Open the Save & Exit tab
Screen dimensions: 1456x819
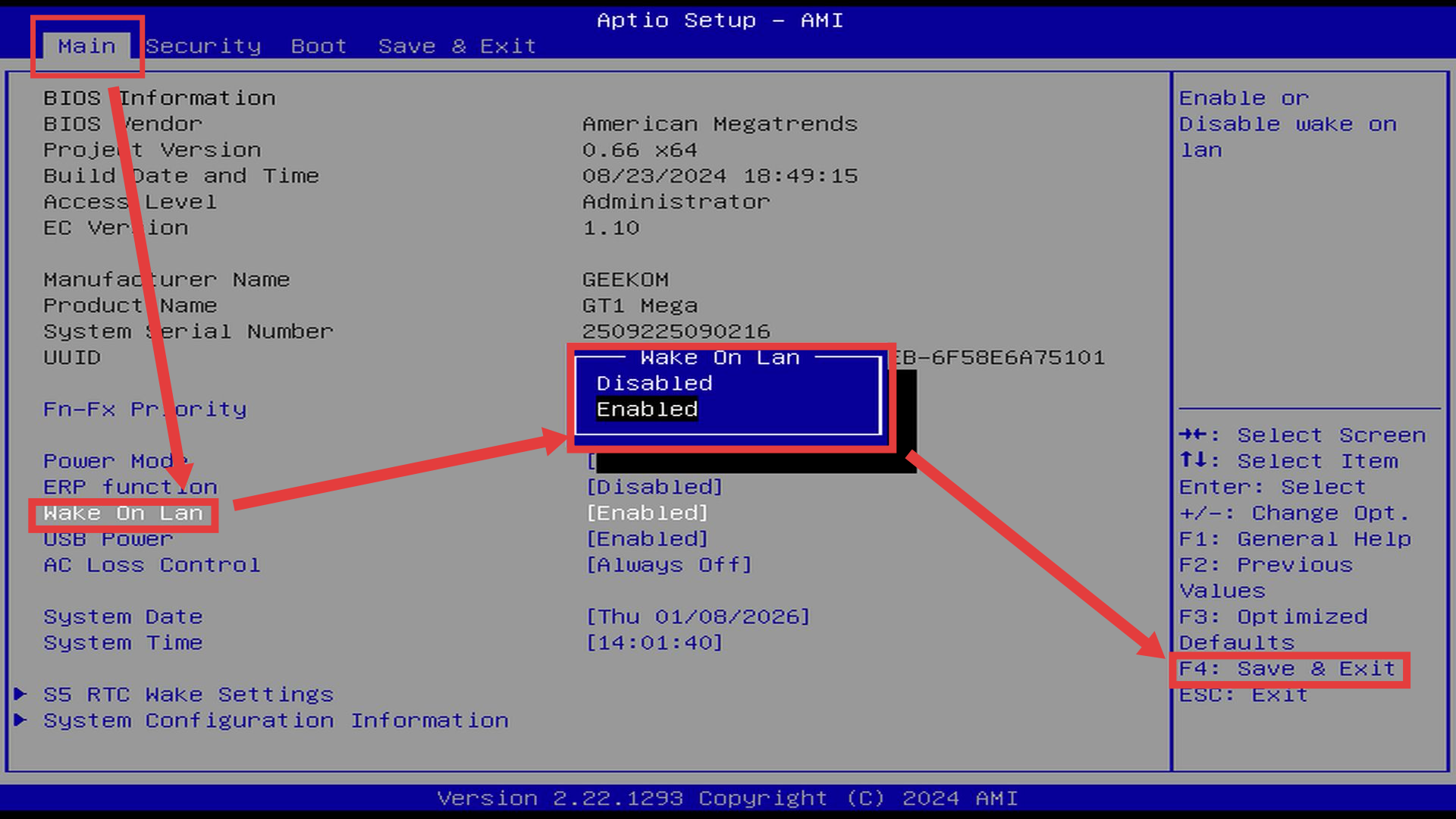tap(457, 46)
